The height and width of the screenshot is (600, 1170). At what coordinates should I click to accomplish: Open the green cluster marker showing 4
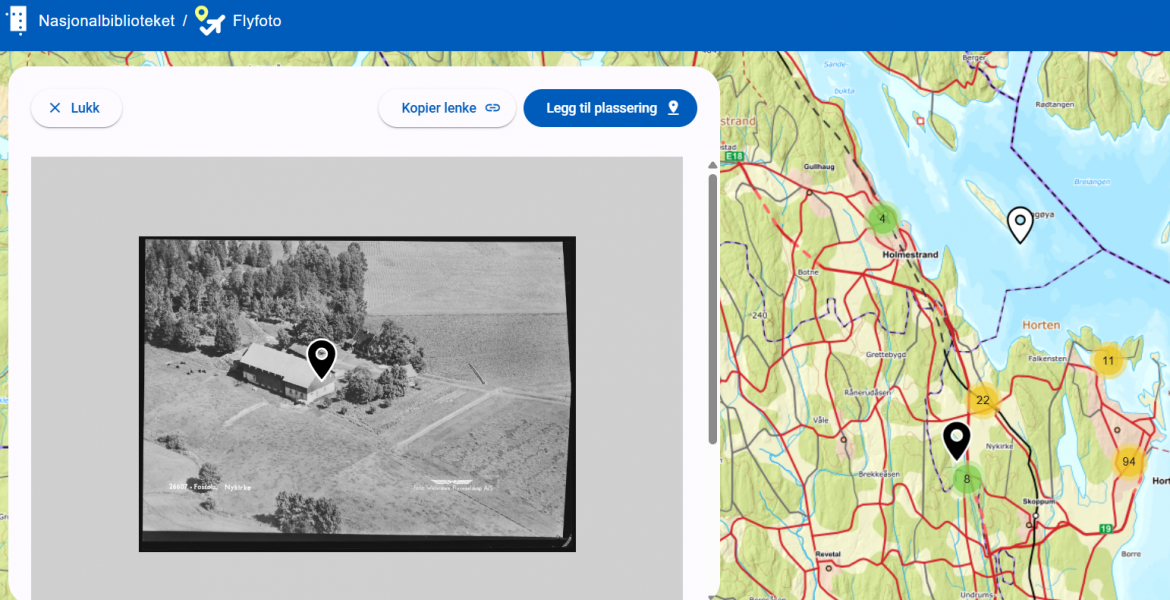pos(882,216)
